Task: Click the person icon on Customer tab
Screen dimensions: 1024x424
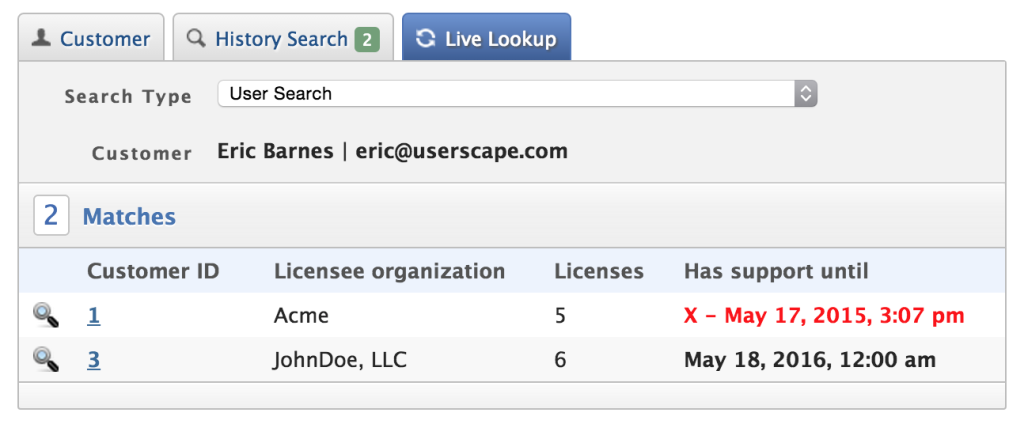Action: (x=41, y=39)
